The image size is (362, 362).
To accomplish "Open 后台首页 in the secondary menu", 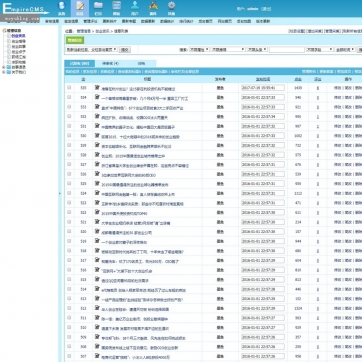I will click(x=206, y=21).
